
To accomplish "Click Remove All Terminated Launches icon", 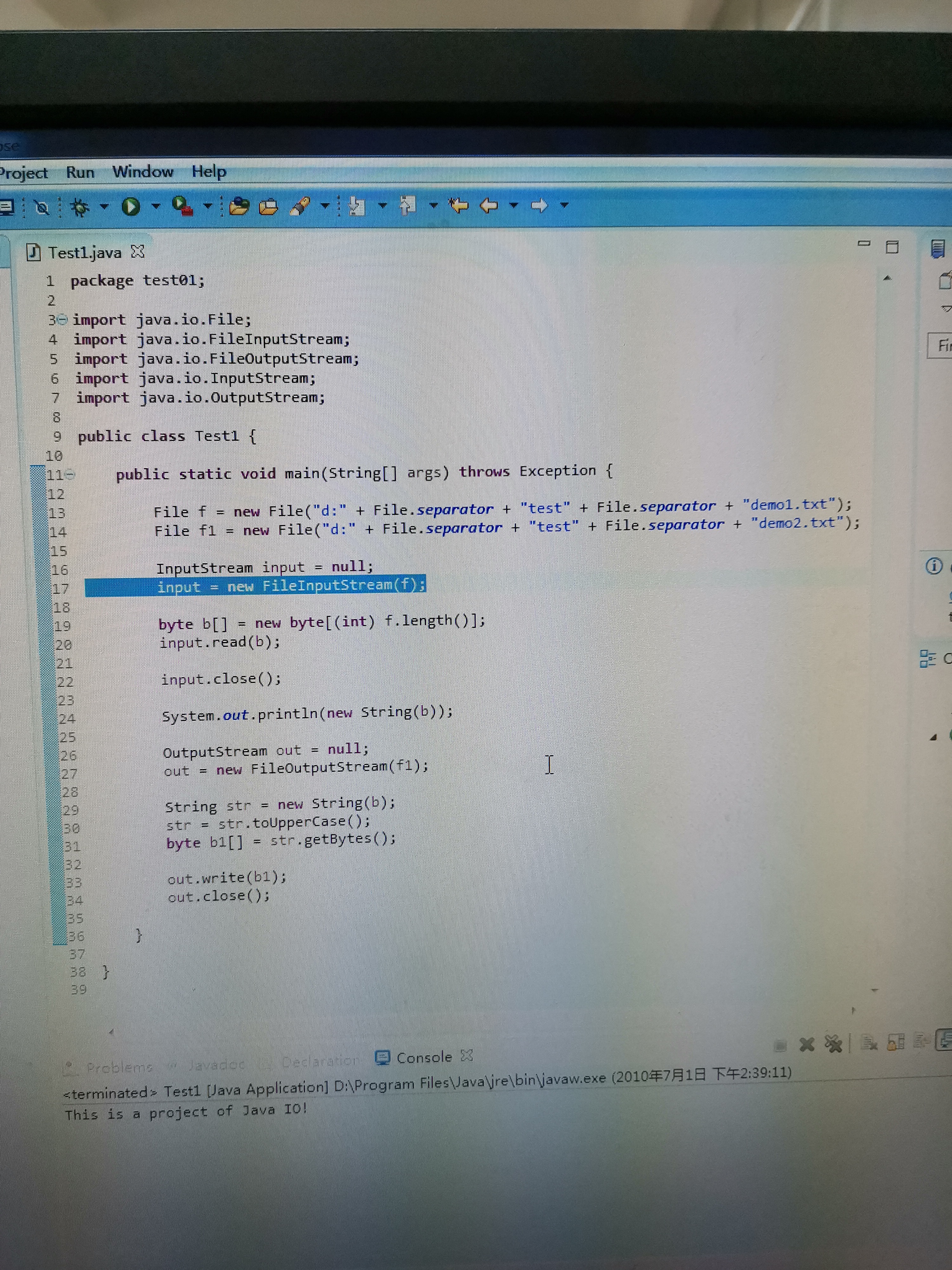I will point(833,1043).
